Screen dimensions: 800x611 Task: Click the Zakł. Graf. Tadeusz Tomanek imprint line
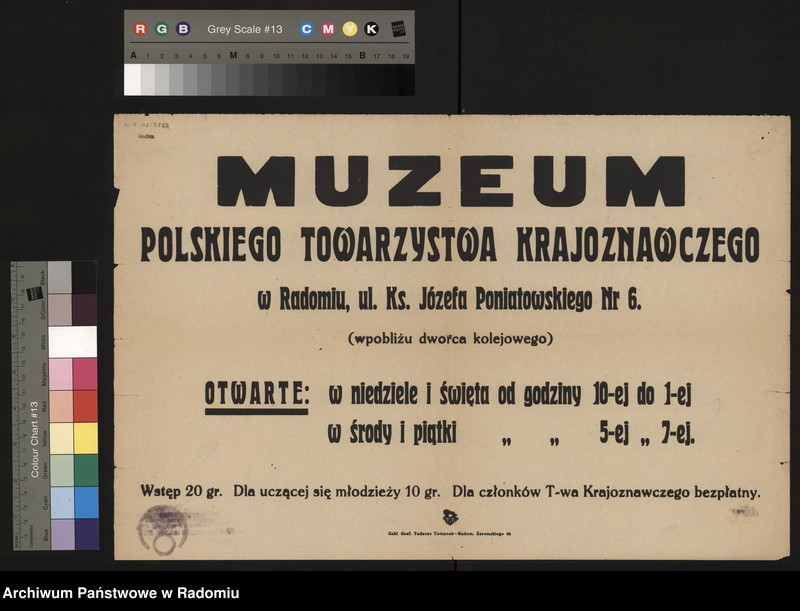(x=449, y=533)
